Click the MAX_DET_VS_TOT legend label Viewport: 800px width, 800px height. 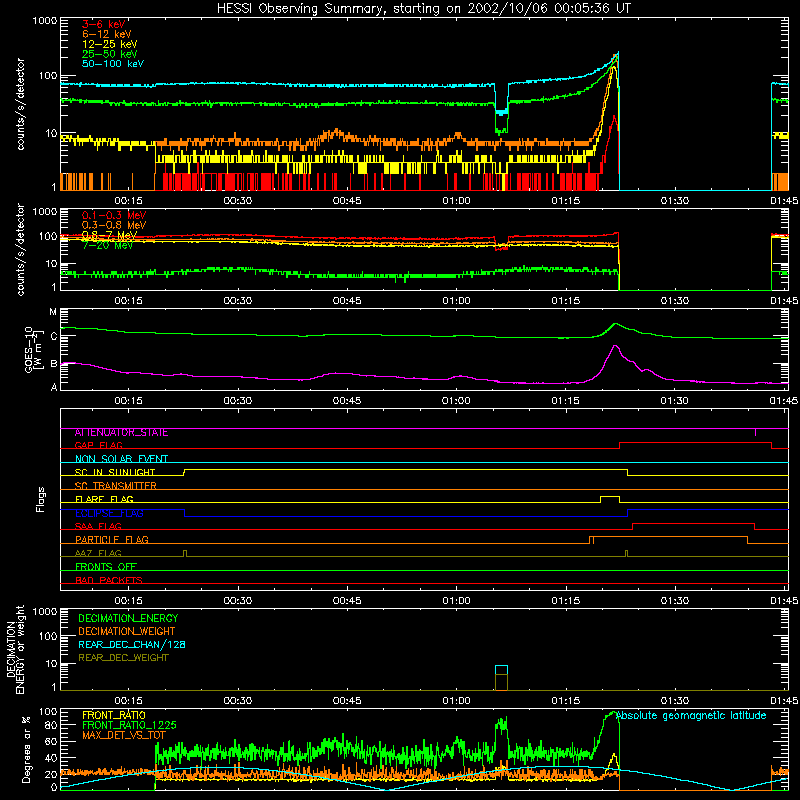coord(124,735)
